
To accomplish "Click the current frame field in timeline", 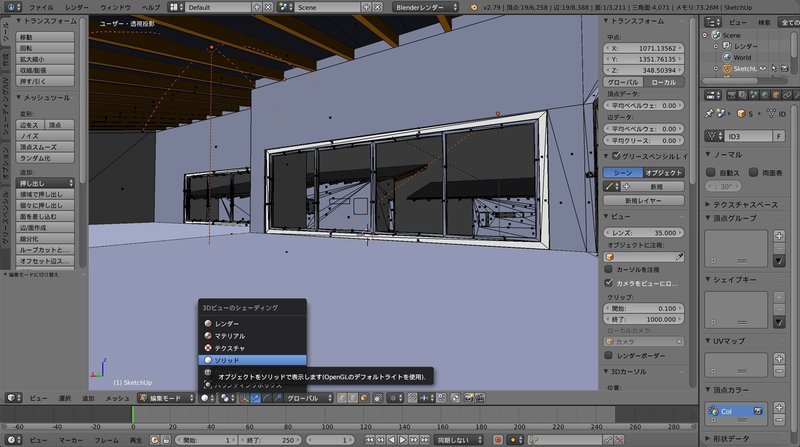I will point(330,440).
